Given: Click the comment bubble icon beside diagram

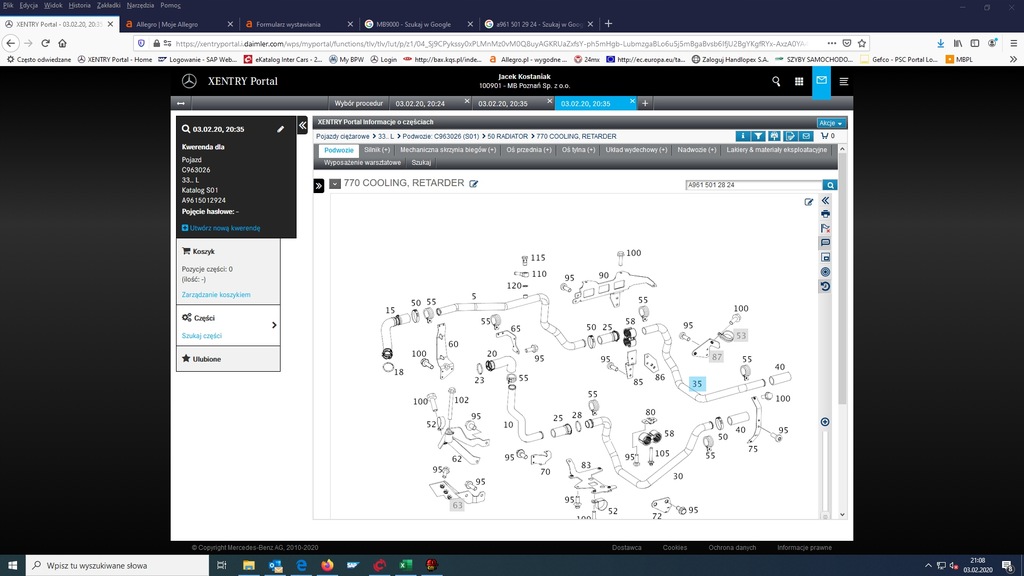Looking at the screenshot, I should (x=825, y=243).
